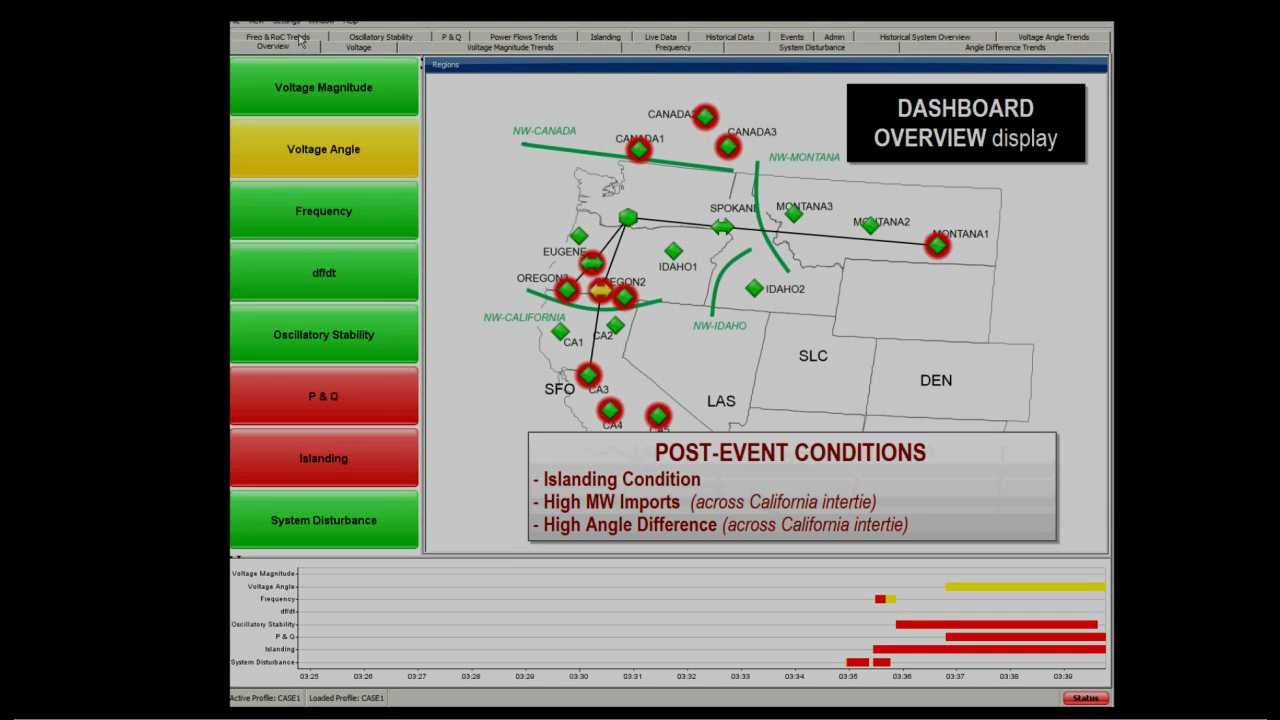Click the yellow Voltage Angle timeline bar
The width and height of the screenshot is (1280, 720).
[x=1025, y=587]
